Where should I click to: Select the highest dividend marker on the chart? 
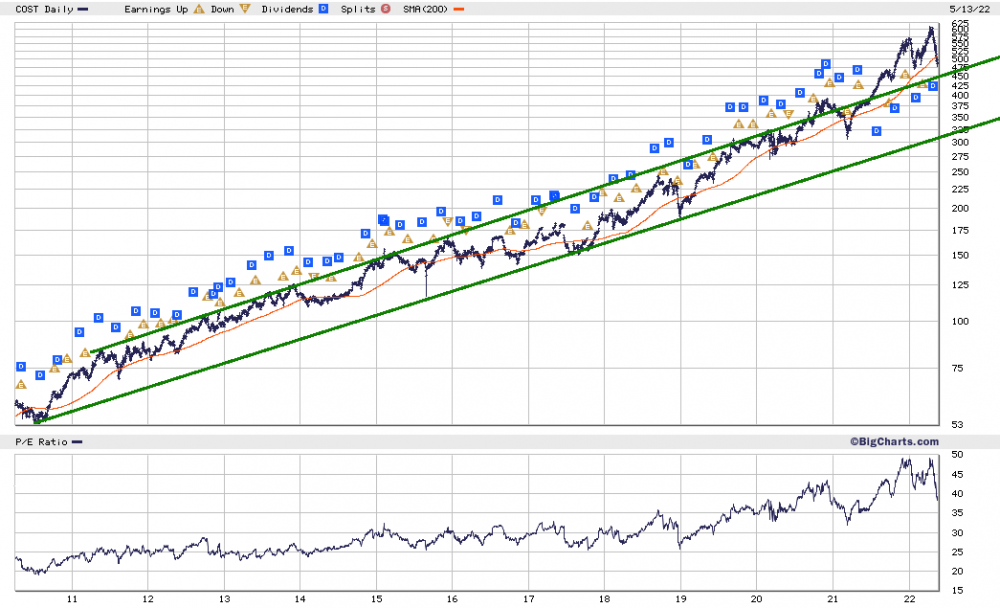tap(826, 64)
